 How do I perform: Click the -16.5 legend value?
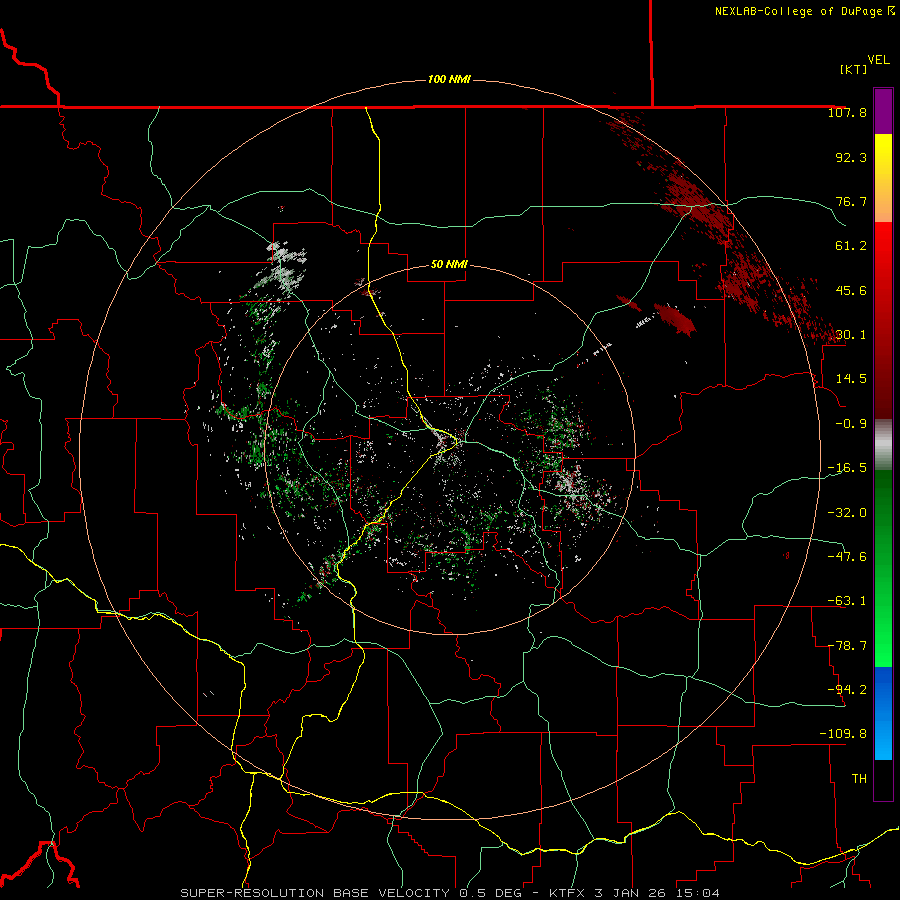tap(847, 468)
